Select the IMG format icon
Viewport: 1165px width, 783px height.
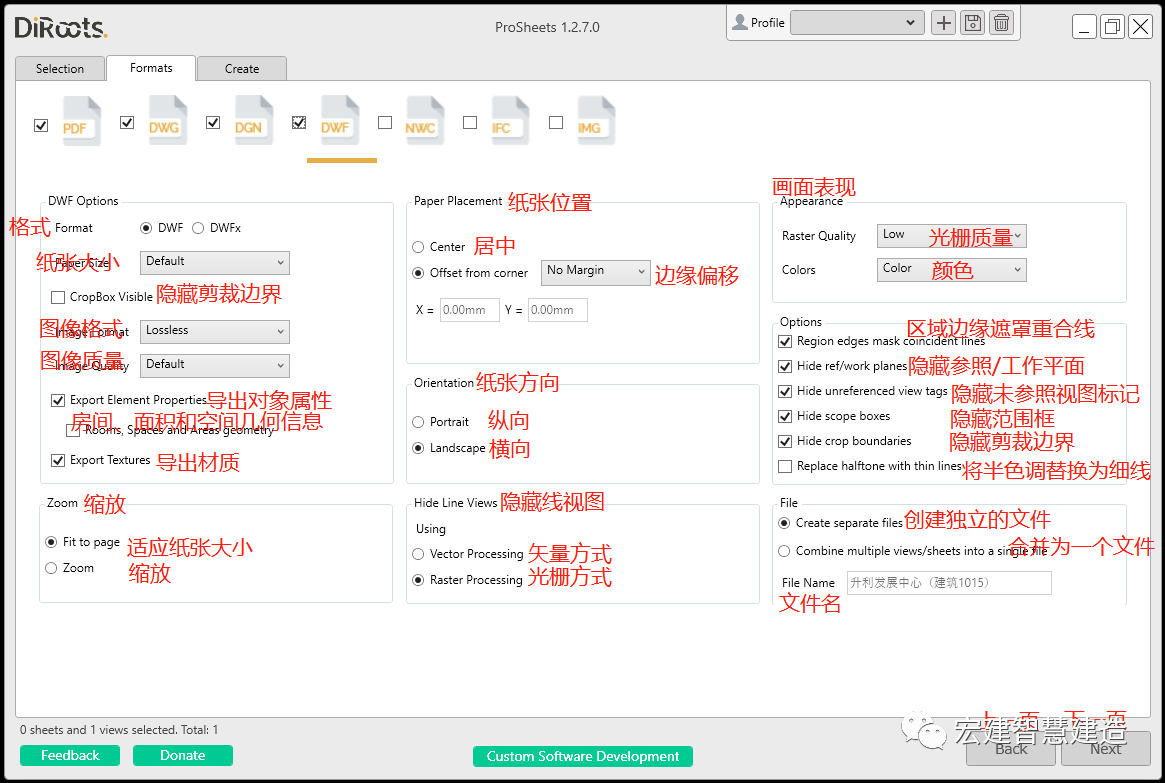click(x=596, y=120)
